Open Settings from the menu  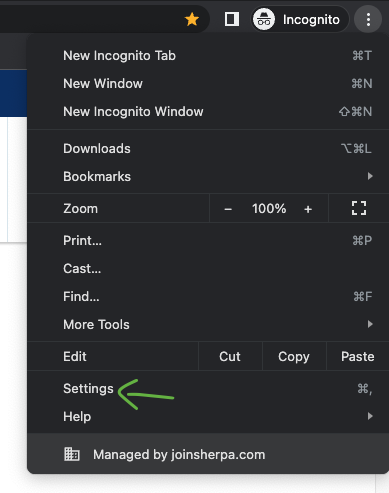click(208, 389)
